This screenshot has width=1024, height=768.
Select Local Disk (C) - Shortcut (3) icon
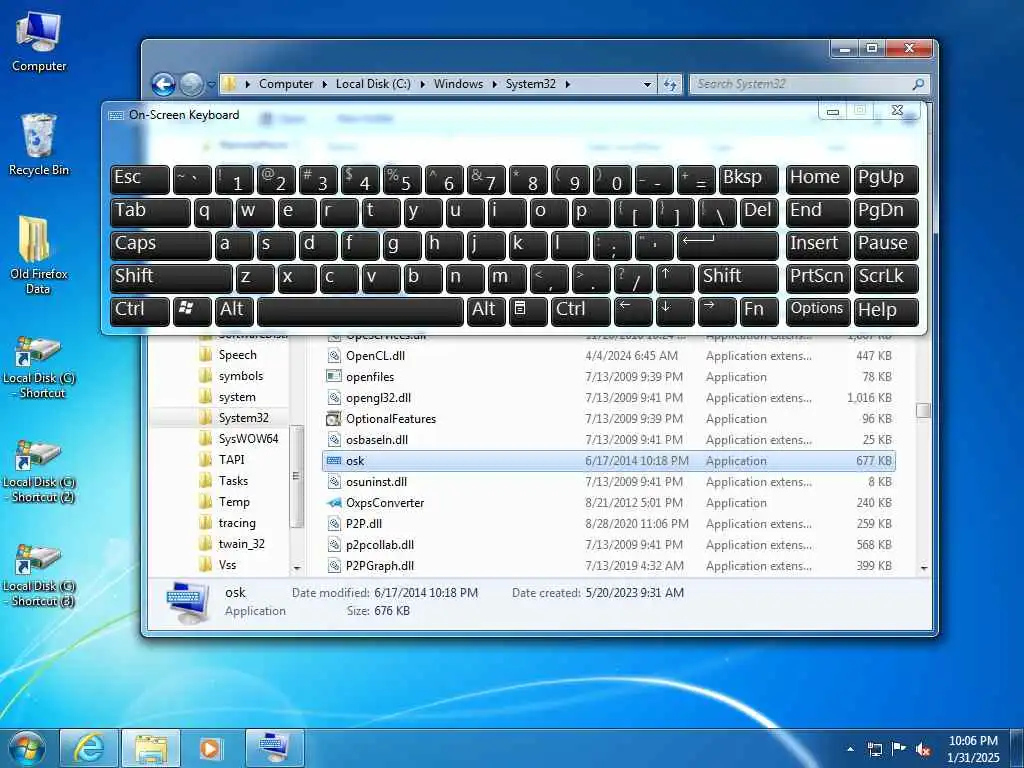coord(39,576)
